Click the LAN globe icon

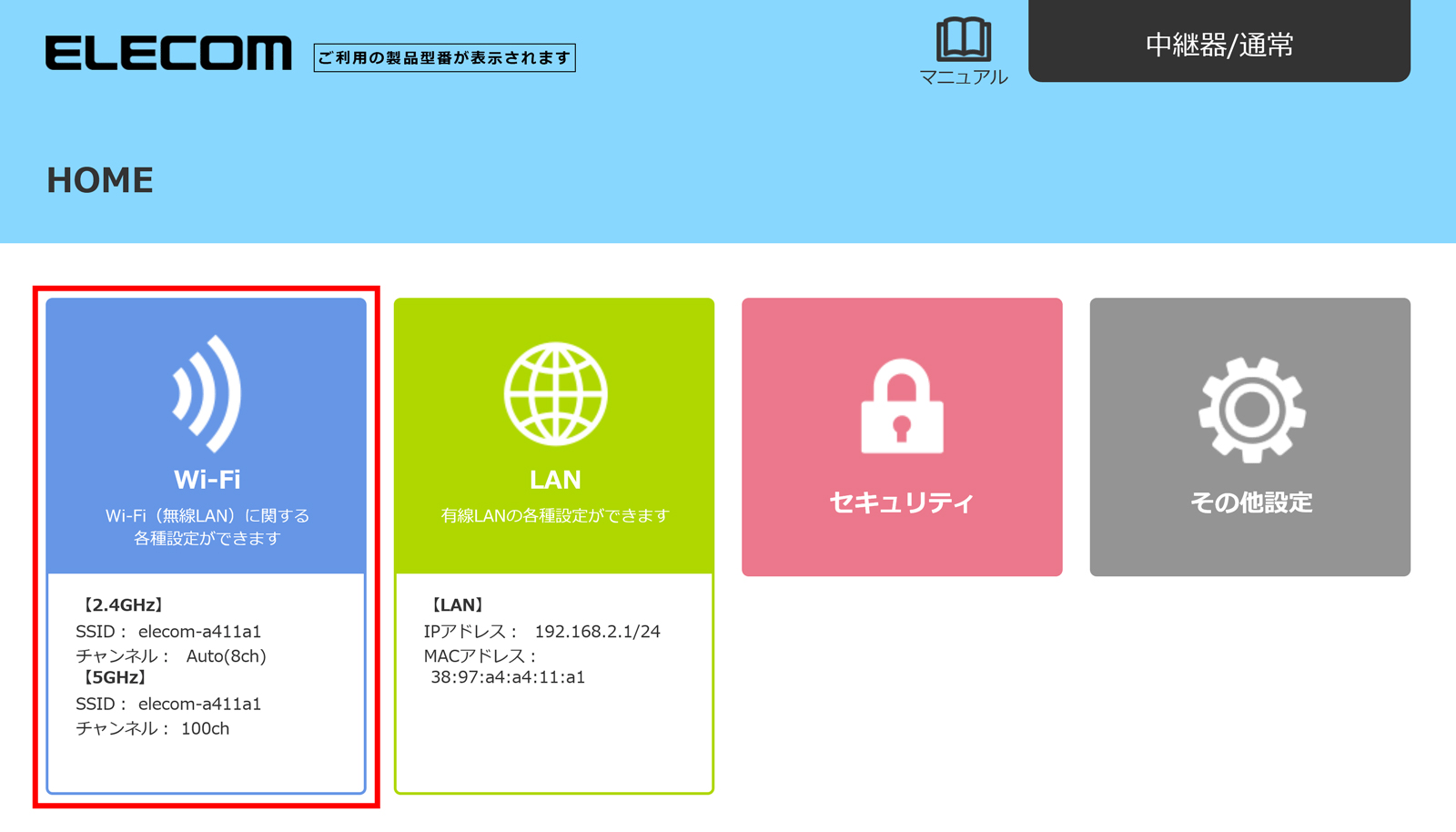555,394
